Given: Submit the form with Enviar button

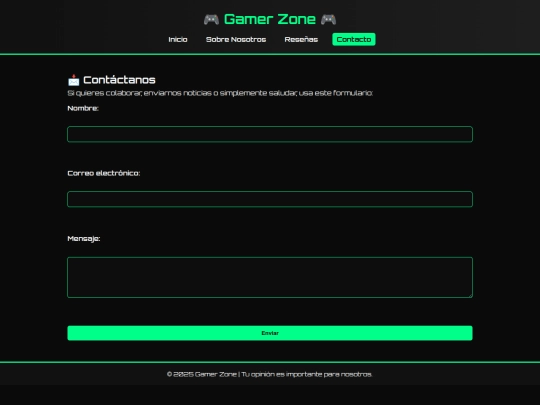Looking at the screenshot, I should (x=270, y=333).
